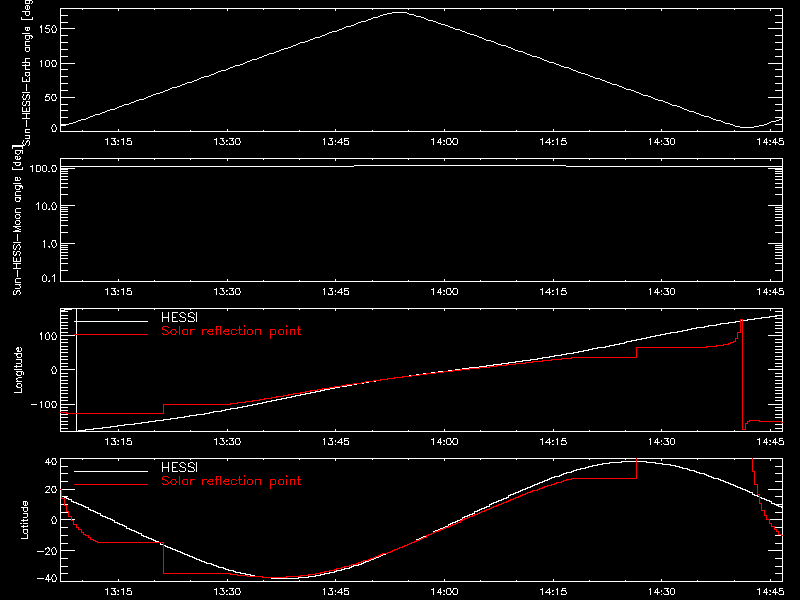
Task: Click the "14:15" time label under Latitude plot
Action: pyautogui.click(x=553, y=592)
